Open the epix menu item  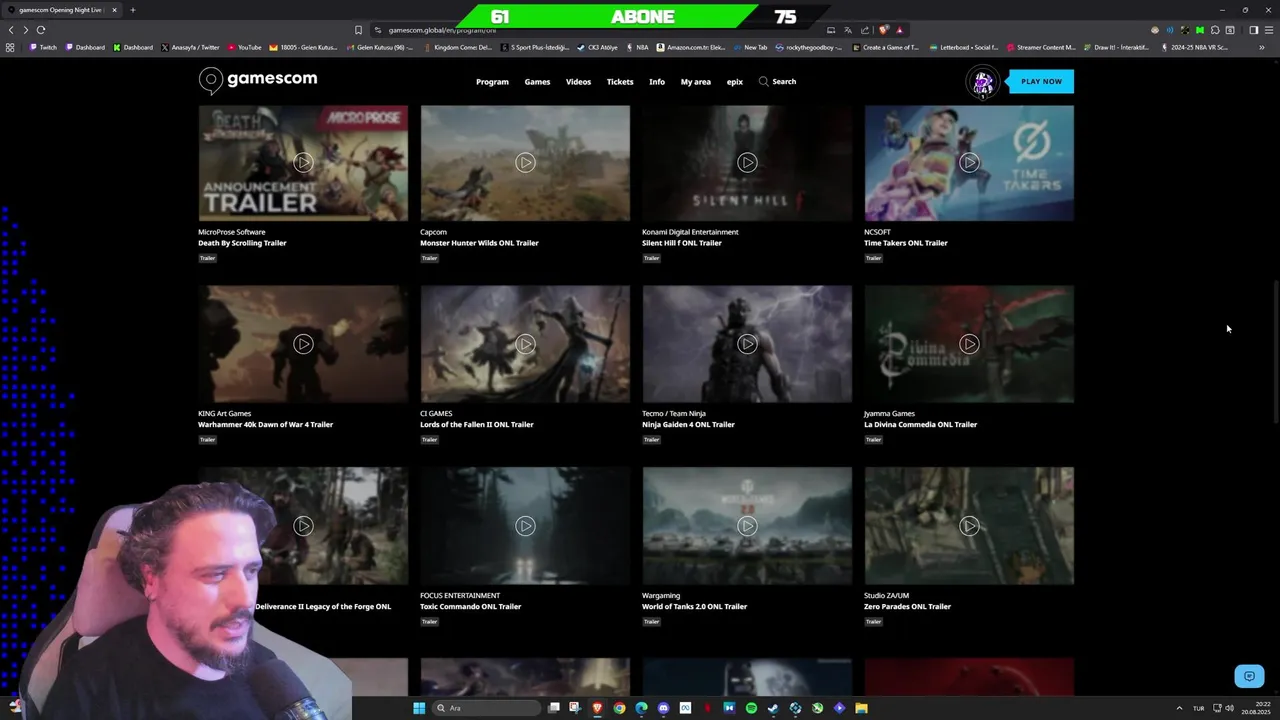tap(735, 82)
